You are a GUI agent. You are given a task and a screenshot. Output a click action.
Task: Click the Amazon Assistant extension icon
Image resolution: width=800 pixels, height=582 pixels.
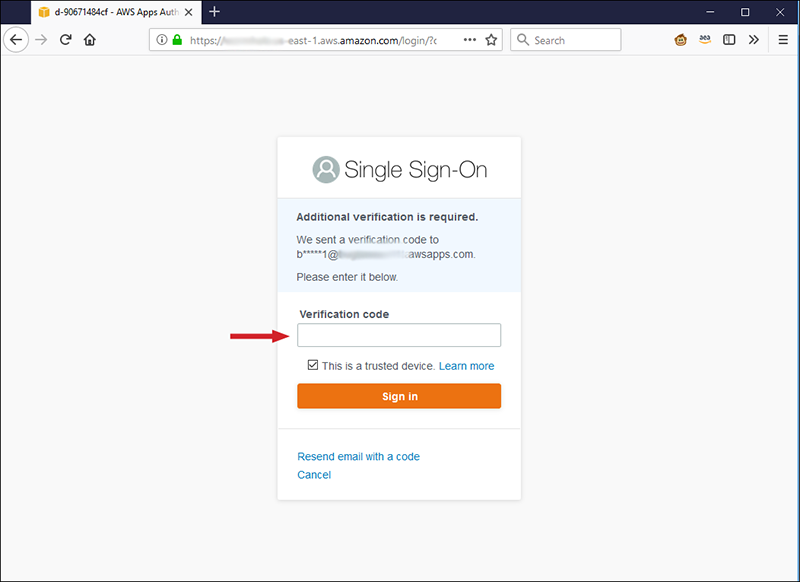click(x=706, y=39)
